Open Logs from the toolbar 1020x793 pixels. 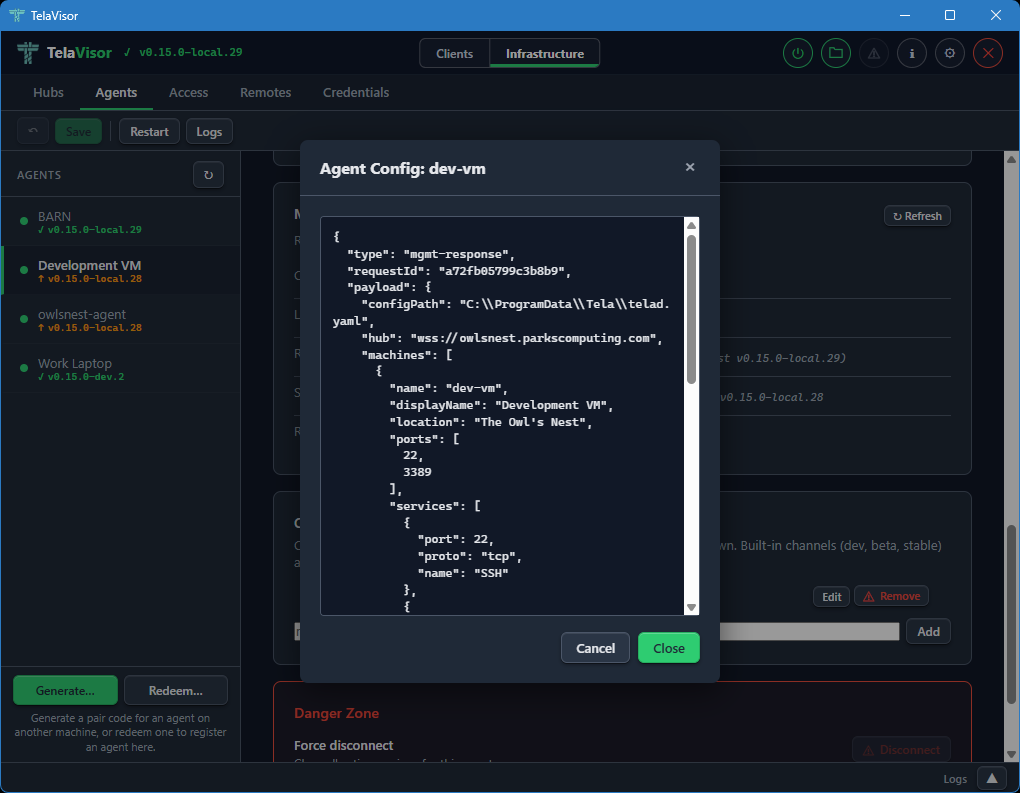pyautogui.click(x=209, y=131)
